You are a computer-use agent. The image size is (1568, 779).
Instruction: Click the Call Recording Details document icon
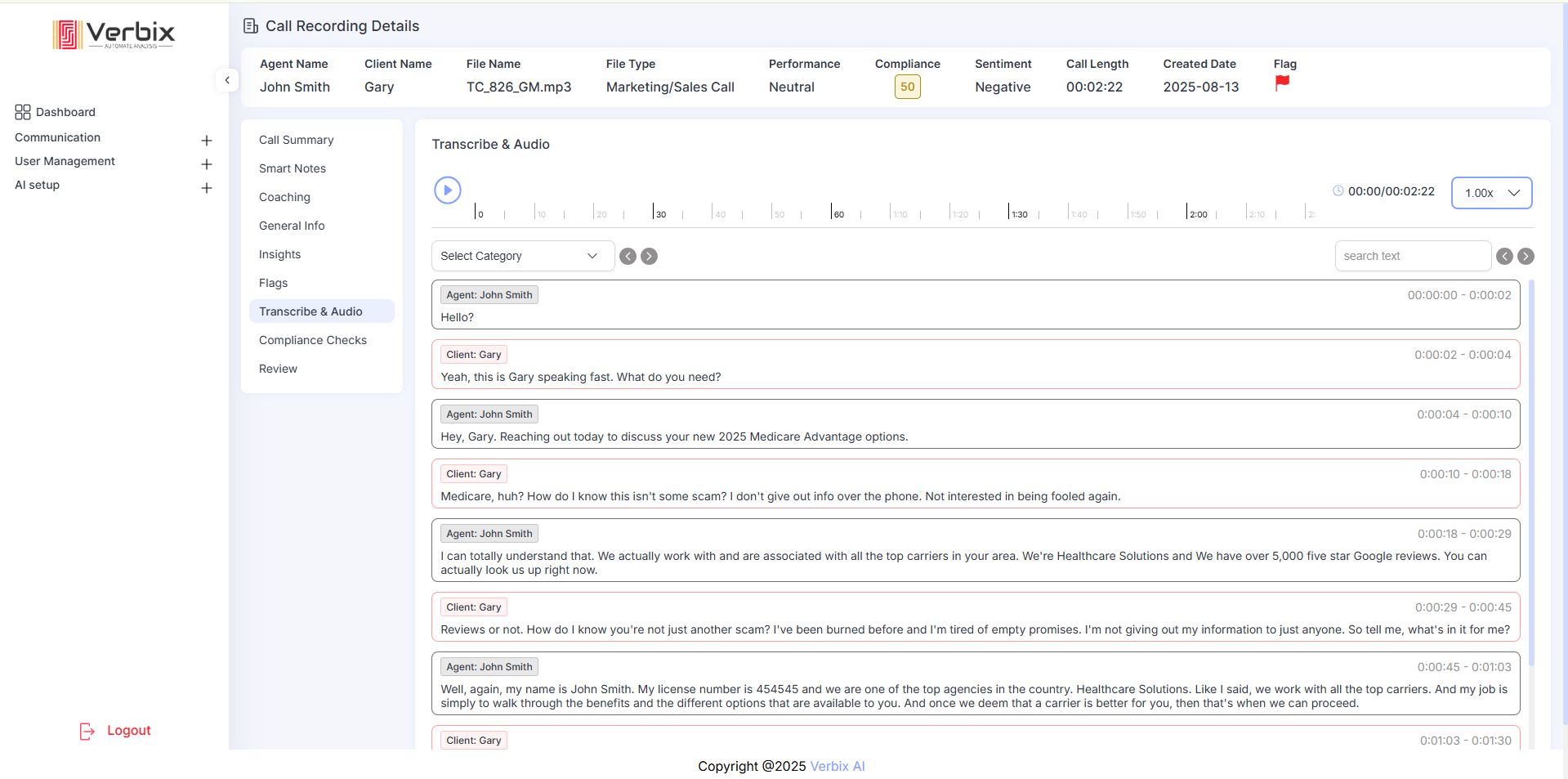click(251, 26)
